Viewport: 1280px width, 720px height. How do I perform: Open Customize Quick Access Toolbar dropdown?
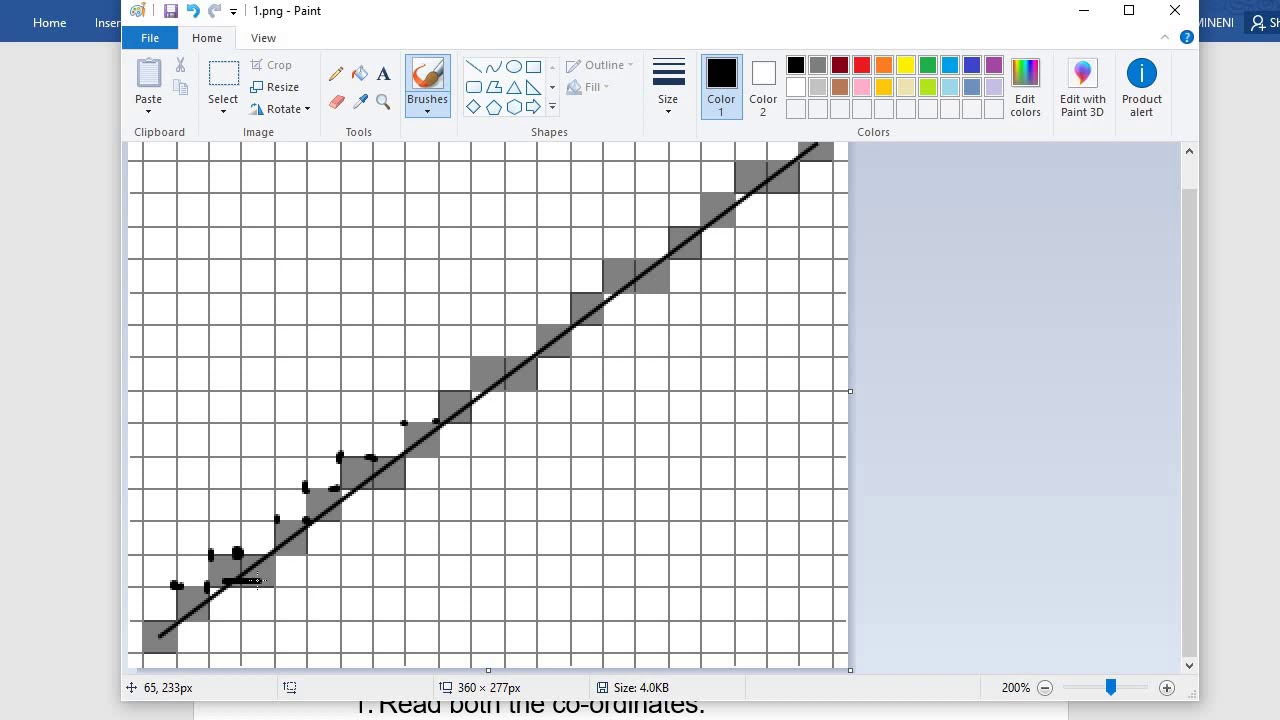pos(233,12)
